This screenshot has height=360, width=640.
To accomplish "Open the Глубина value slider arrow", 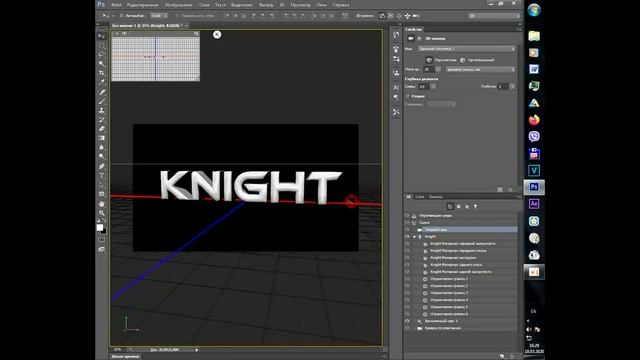I will point(512,87).
